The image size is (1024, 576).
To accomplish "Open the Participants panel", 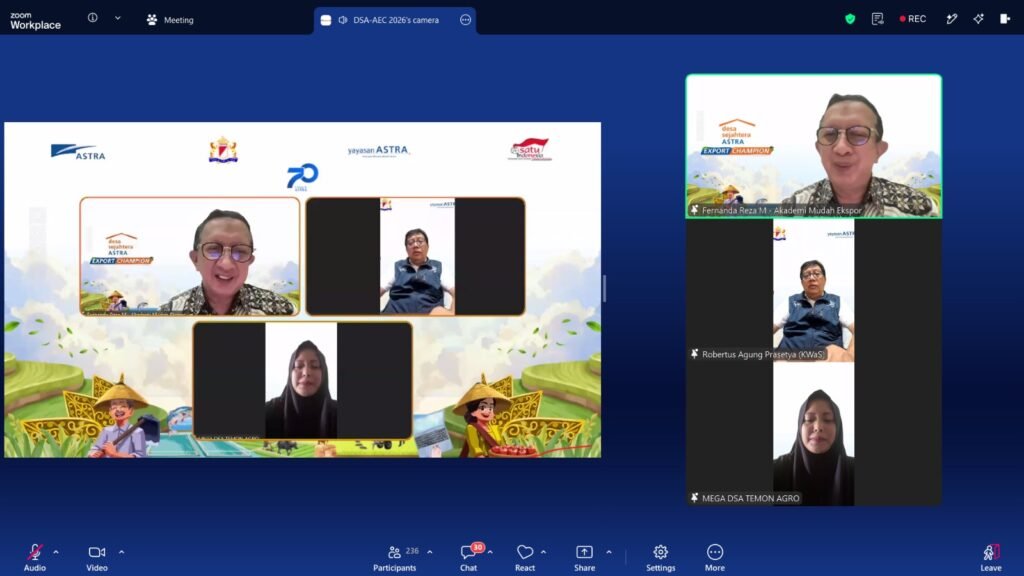I will [394, 558].
